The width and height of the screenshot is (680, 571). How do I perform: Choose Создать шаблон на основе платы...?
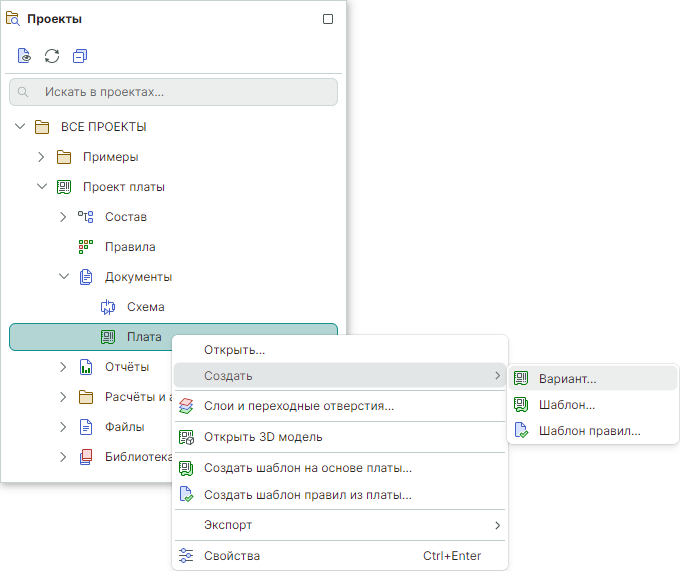307,467
